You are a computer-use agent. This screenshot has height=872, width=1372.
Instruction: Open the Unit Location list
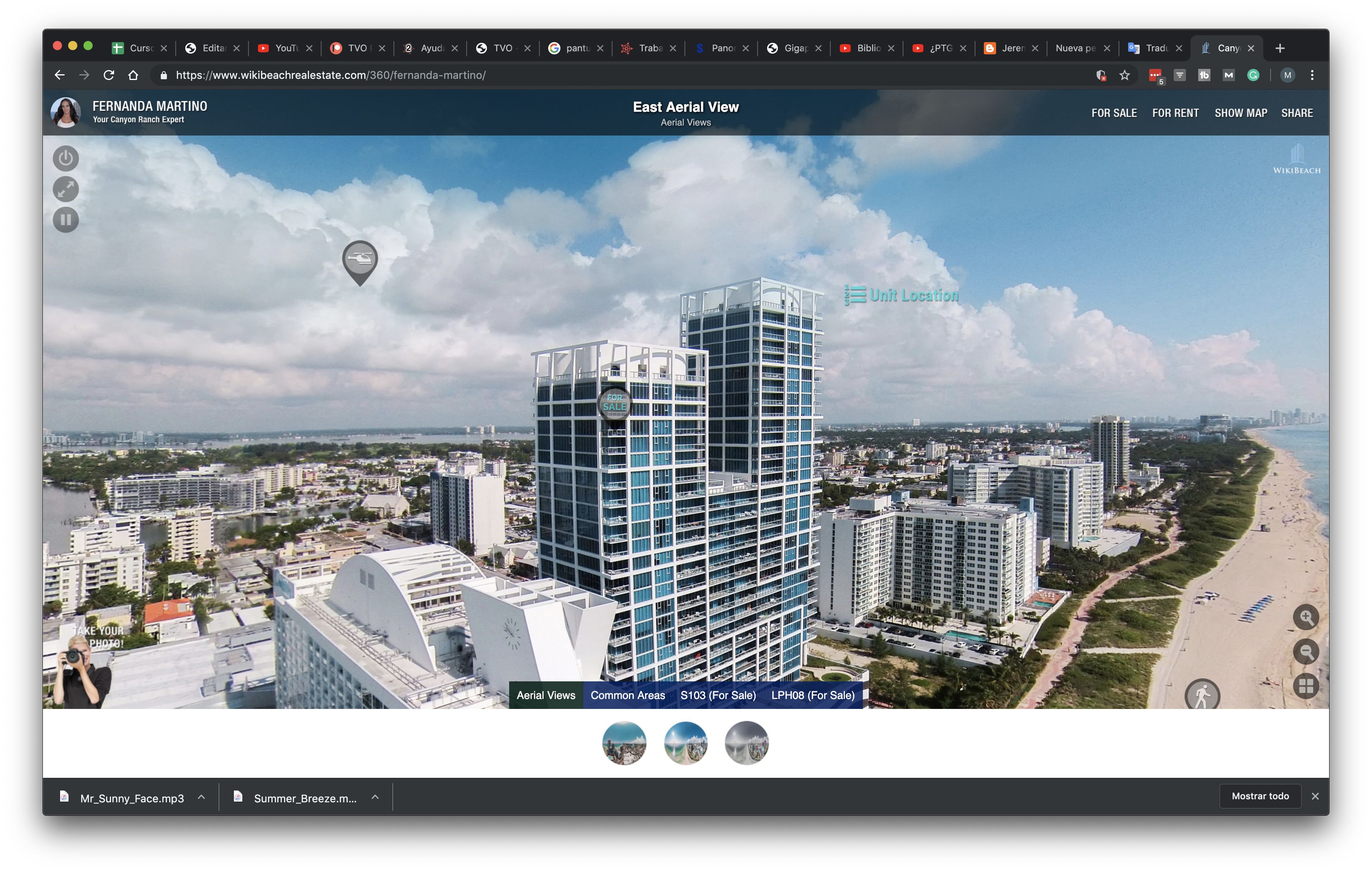tap(902, 295)
